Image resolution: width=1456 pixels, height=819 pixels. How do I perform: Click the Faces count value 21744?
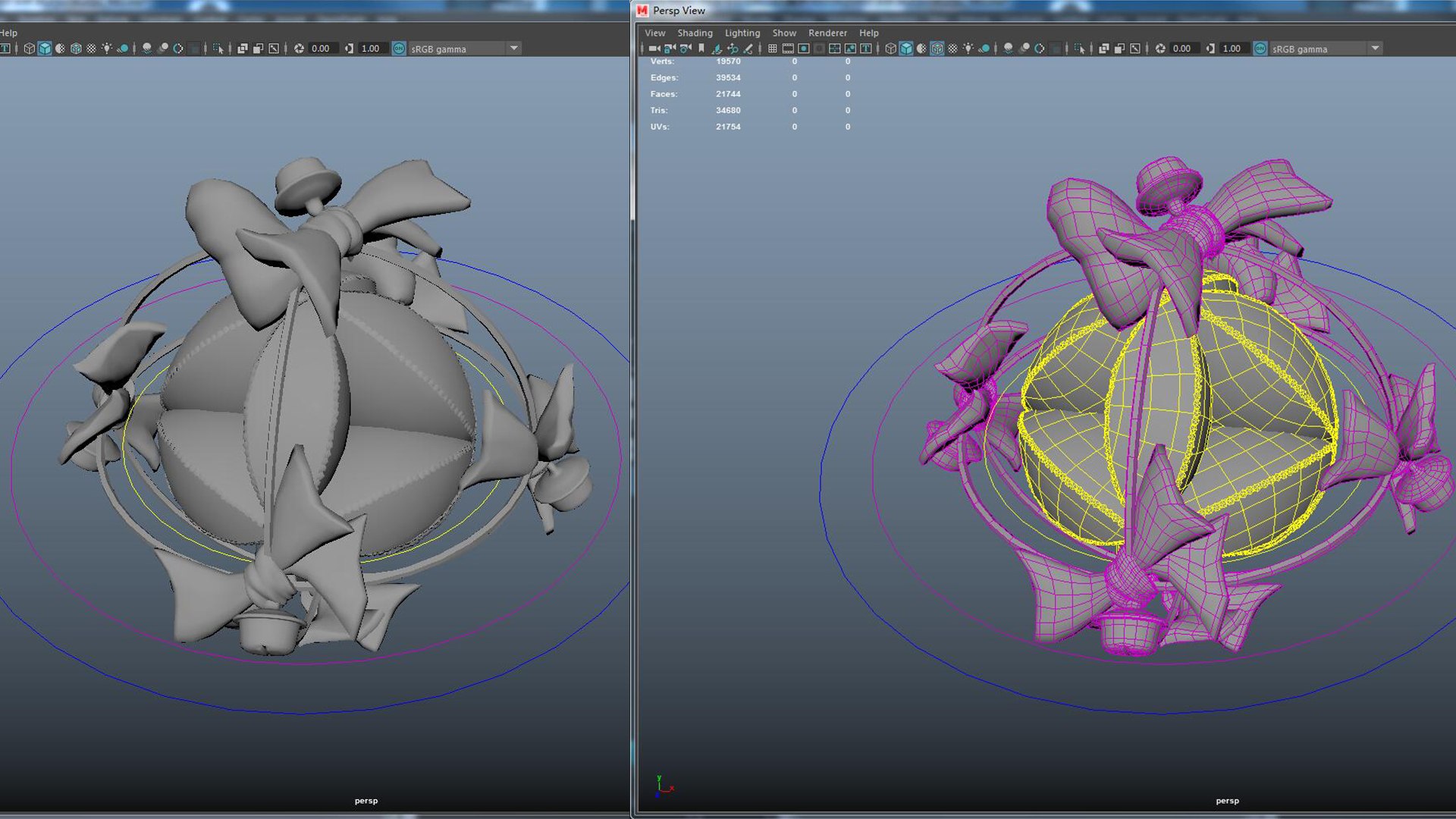click(728, 94)
